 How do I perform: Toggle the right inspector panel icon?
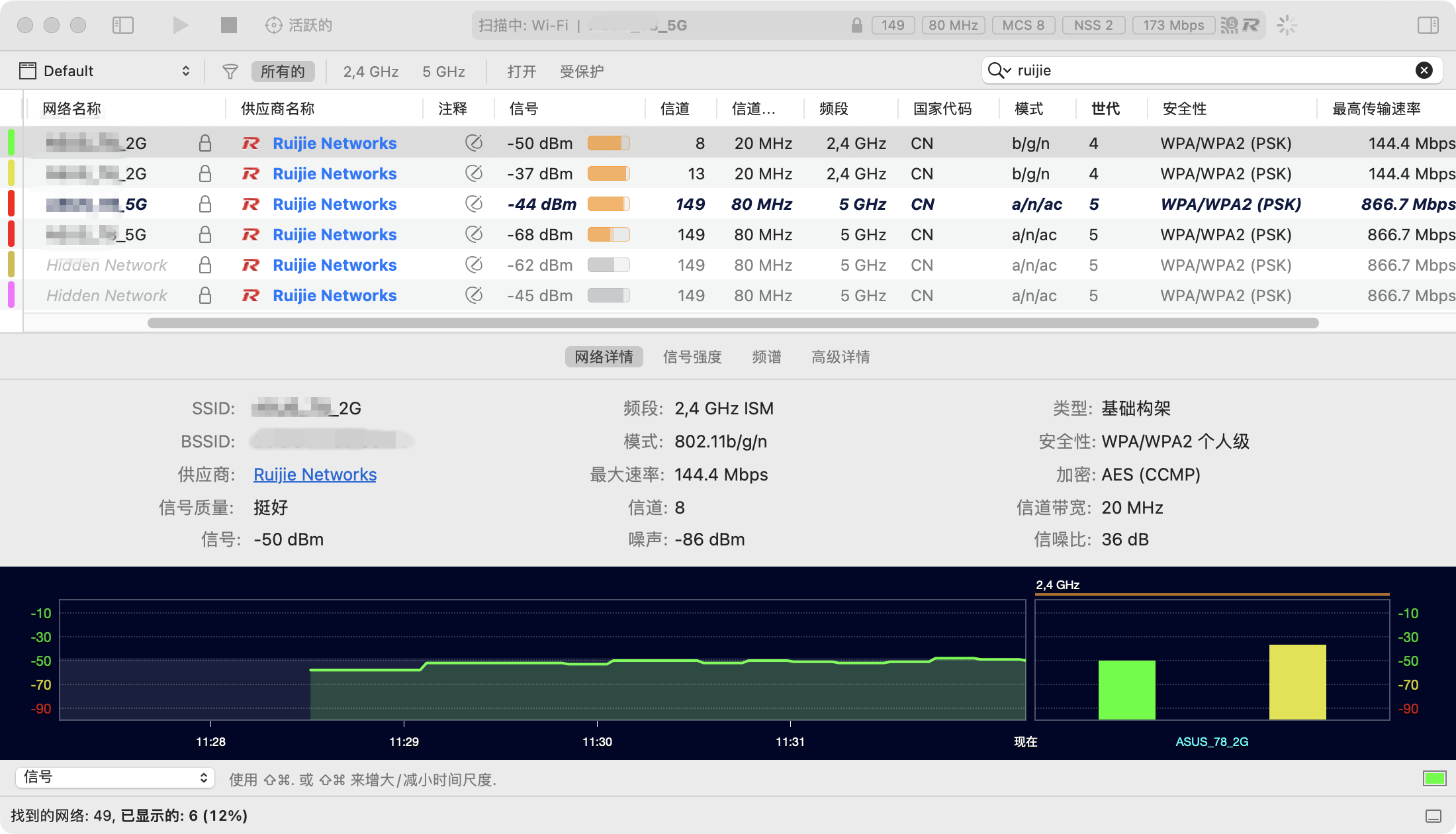[x=1428, y=25]
